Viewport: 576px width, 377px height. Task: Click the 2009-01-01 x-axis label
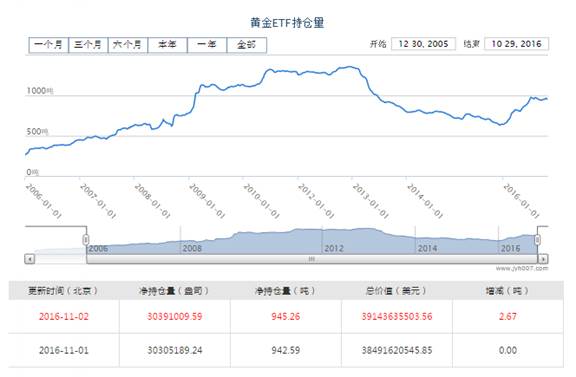point(207,201)
